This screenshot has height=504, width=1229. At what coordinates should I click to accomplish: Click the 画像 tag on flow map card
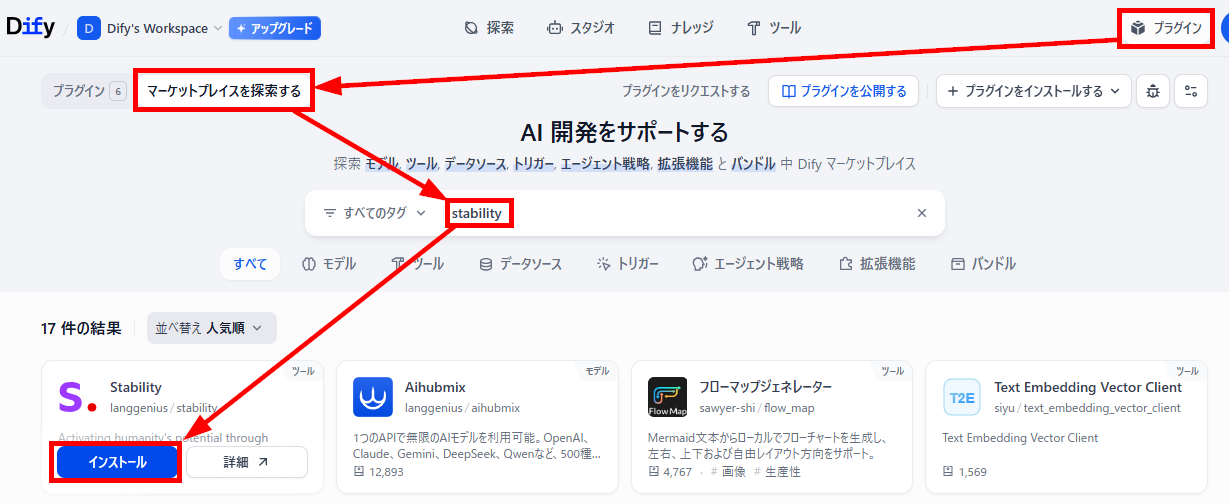click(x=731, y=472)
